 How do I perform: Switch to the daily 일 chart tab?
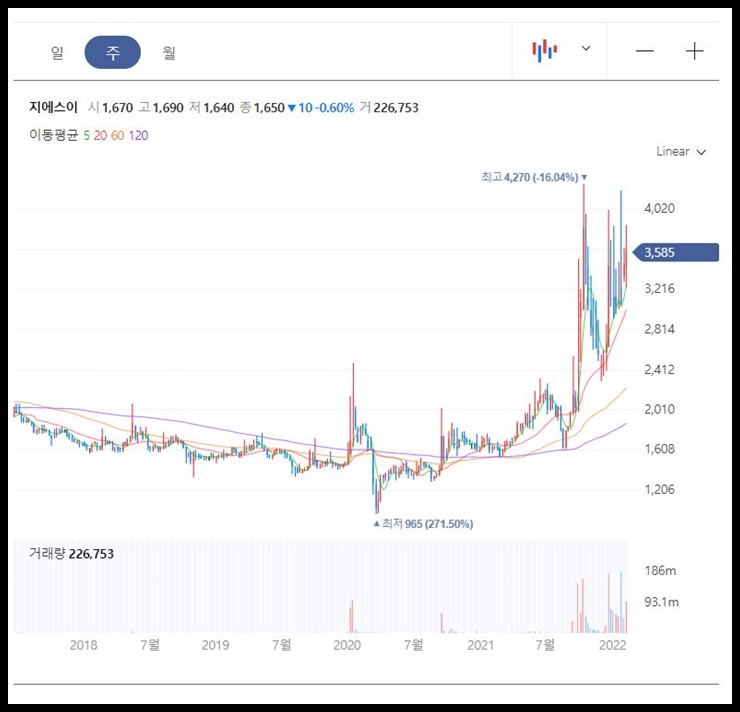pyautogui.click(x=57, y=52)
